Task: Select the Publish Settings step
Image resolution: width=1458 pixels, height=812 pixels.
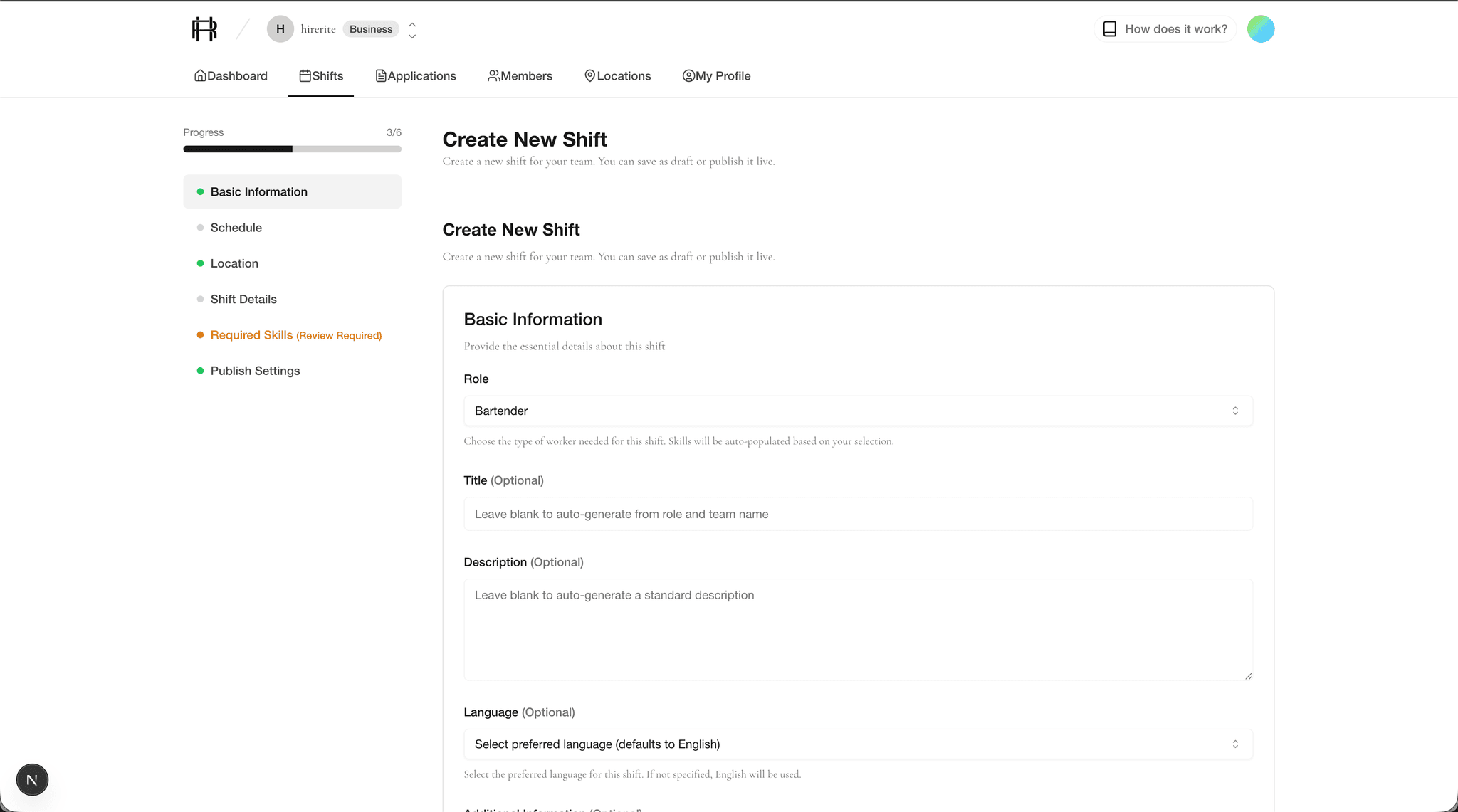Action: tap(255, 371)
